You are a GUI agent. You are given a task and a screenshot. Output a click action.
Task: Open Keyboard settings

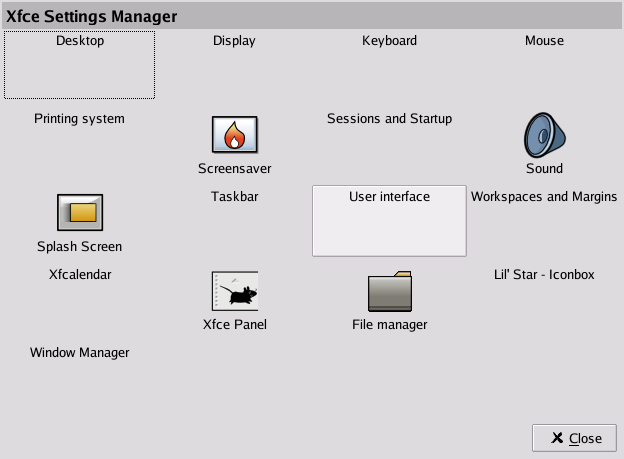point(389,41)
